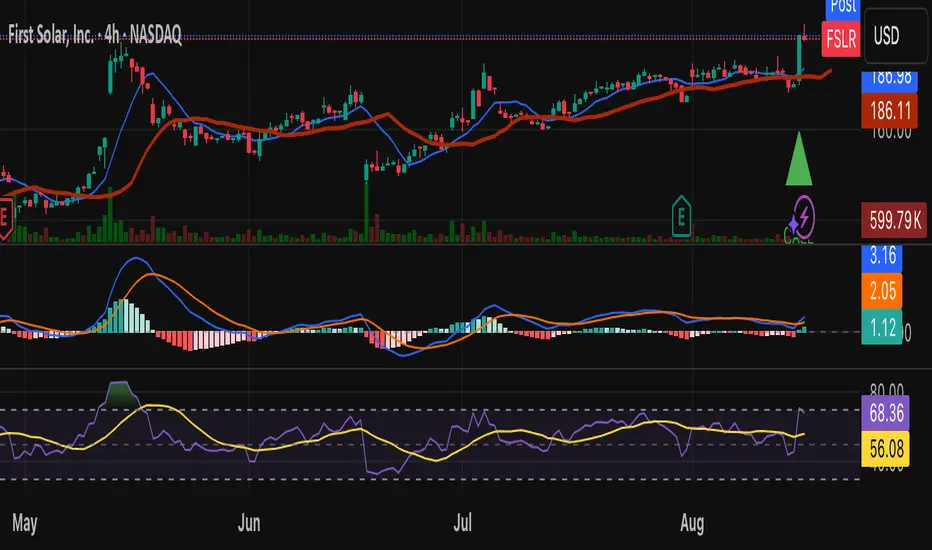Viewport: 932px width, 550px height.
Task: Click the red FSLR price label
Action: [x=840, y=42]
